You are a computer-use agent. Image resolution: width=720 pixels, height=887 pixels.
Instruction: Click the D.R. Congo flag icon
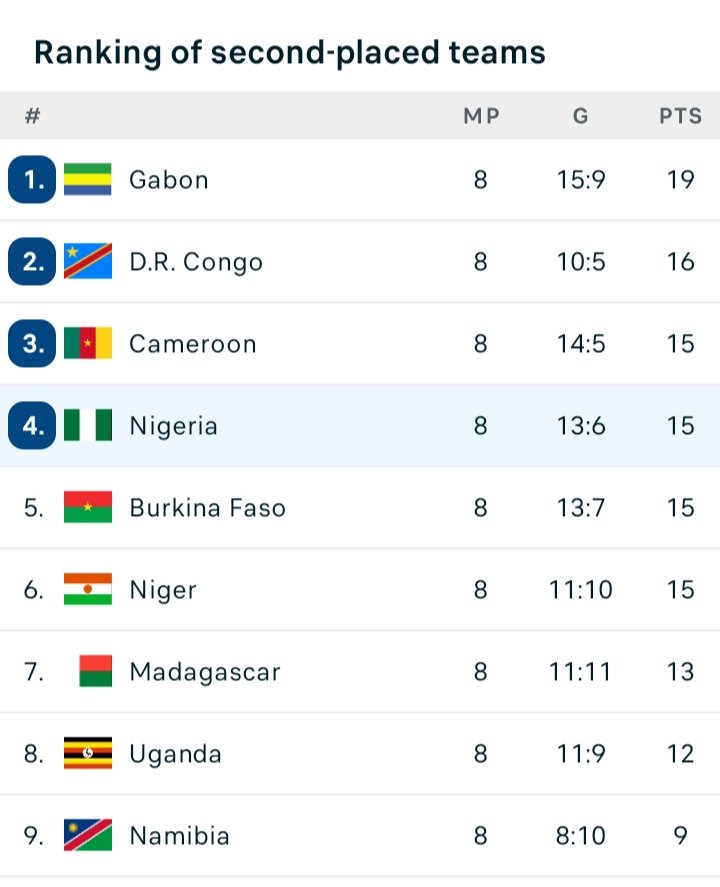point(88,262)
